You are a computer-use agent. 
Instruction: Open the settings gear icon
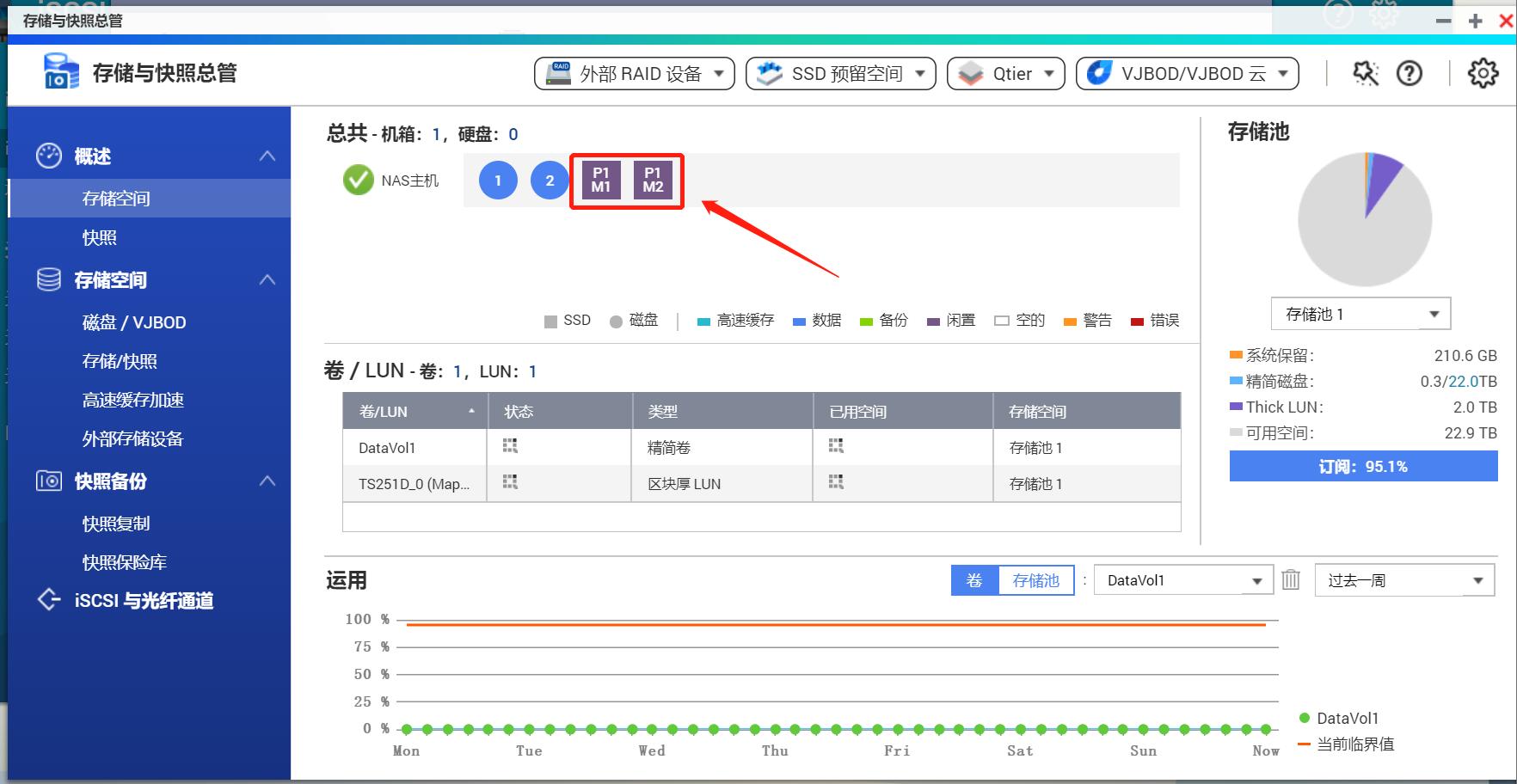pyautogui.click(x=1483, y=73)
